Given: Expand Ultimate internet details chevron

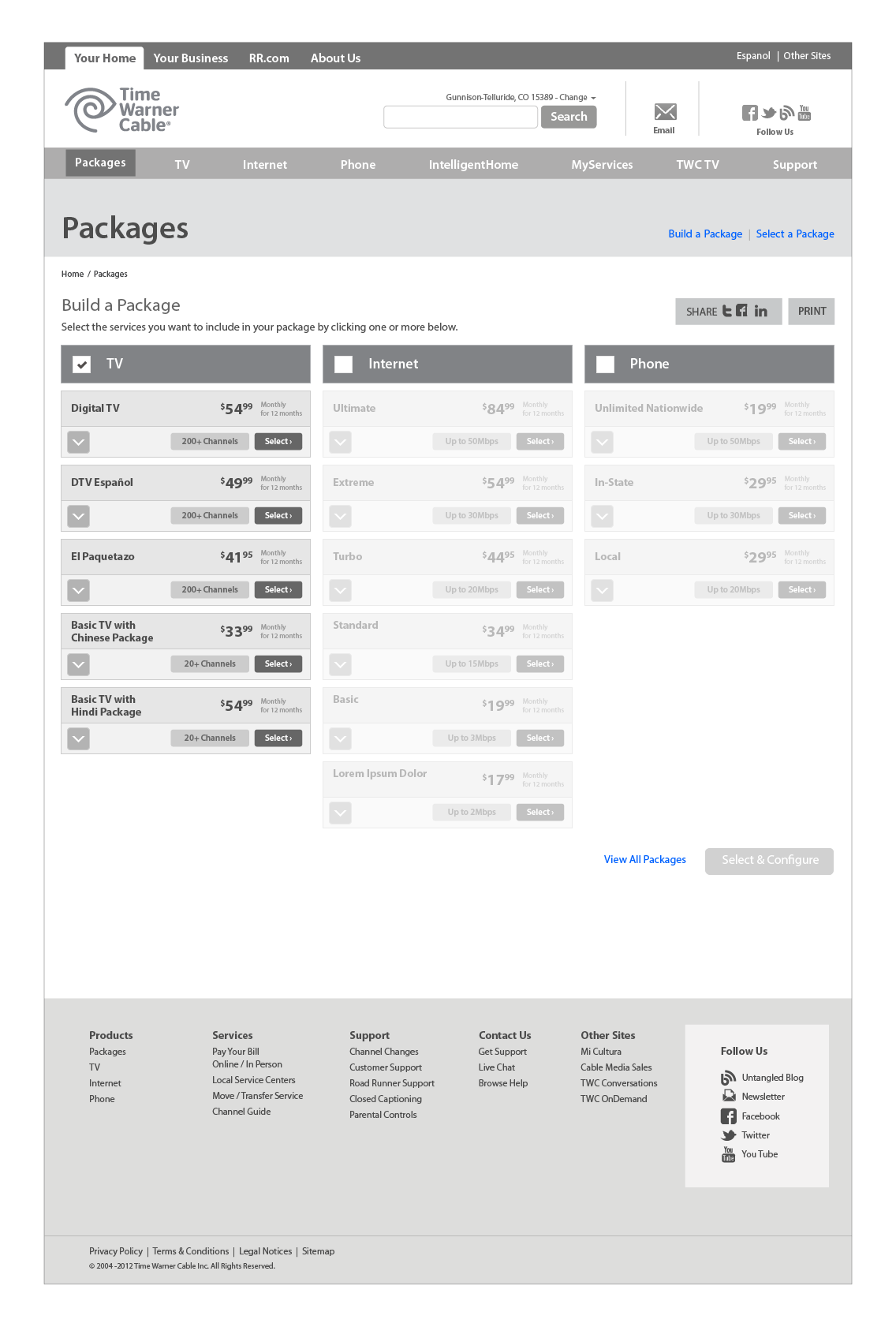Looking at the screenshot, I should [340, 442].
